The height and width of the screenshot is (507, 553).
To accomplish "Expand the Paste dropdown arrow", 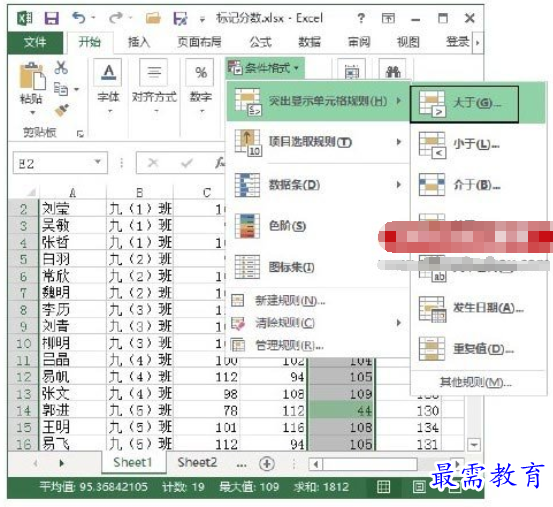I will pos(32,113).
